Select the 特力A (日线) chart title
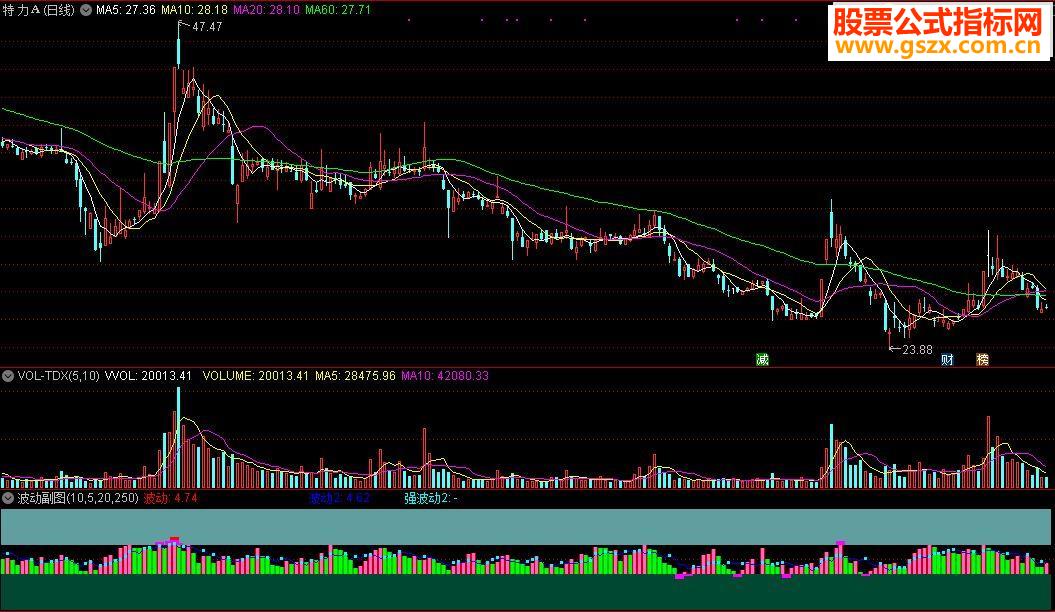 (38, 10)
